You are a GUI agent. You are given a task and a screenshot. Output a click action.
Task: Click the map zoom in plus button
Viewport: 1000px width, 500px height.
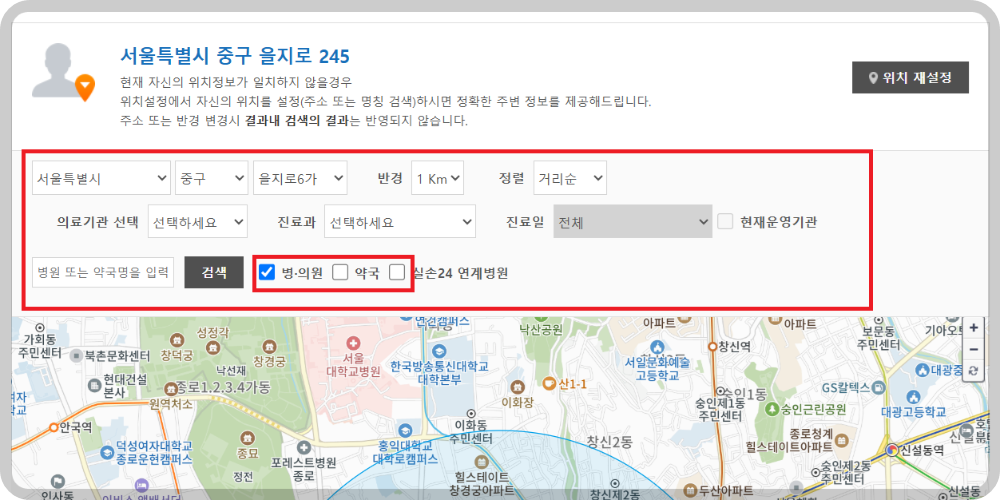(973, 328)
